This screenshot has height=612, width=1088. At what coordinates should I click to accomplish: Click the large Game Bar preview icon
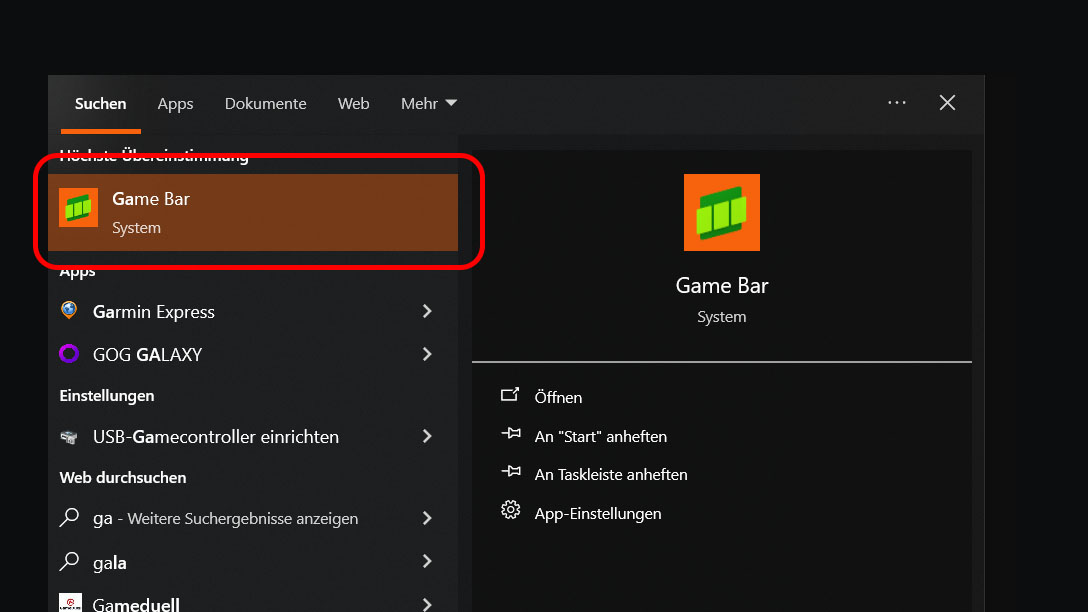(x=721, y=212)
